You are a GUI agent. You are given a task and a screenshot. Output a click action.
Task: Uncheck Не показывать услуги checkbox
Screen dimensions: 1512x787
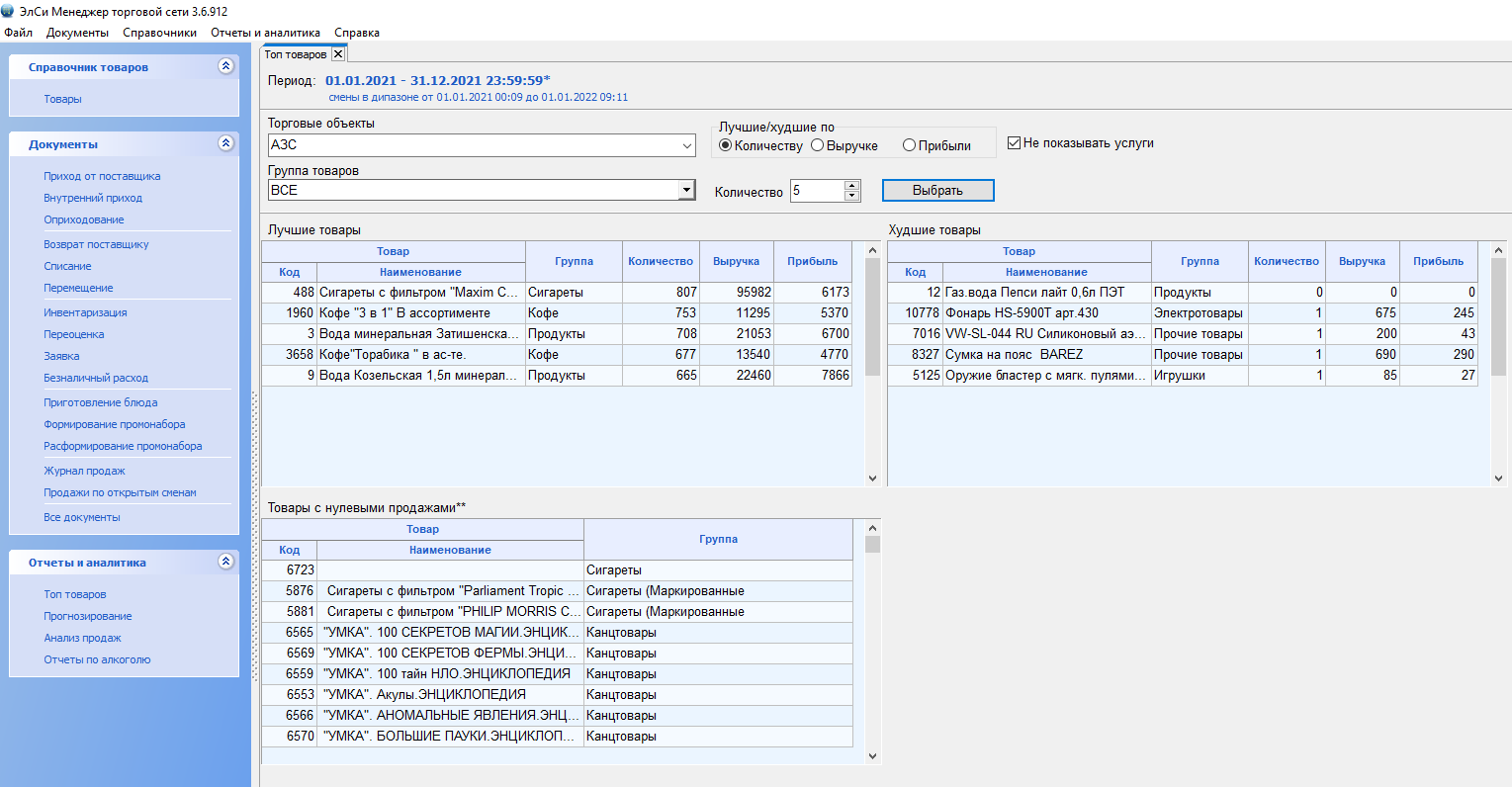pyautogui.click(x=1014, y=143)
